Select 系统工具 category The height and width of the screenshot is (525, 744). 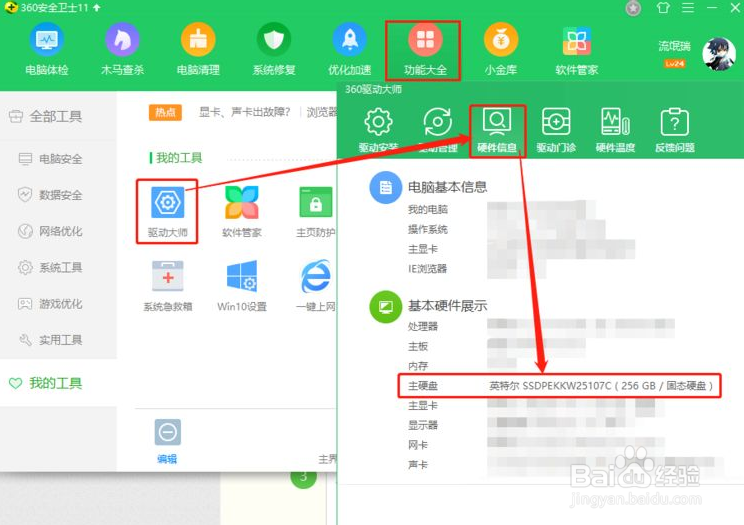[x=50, y=267]
